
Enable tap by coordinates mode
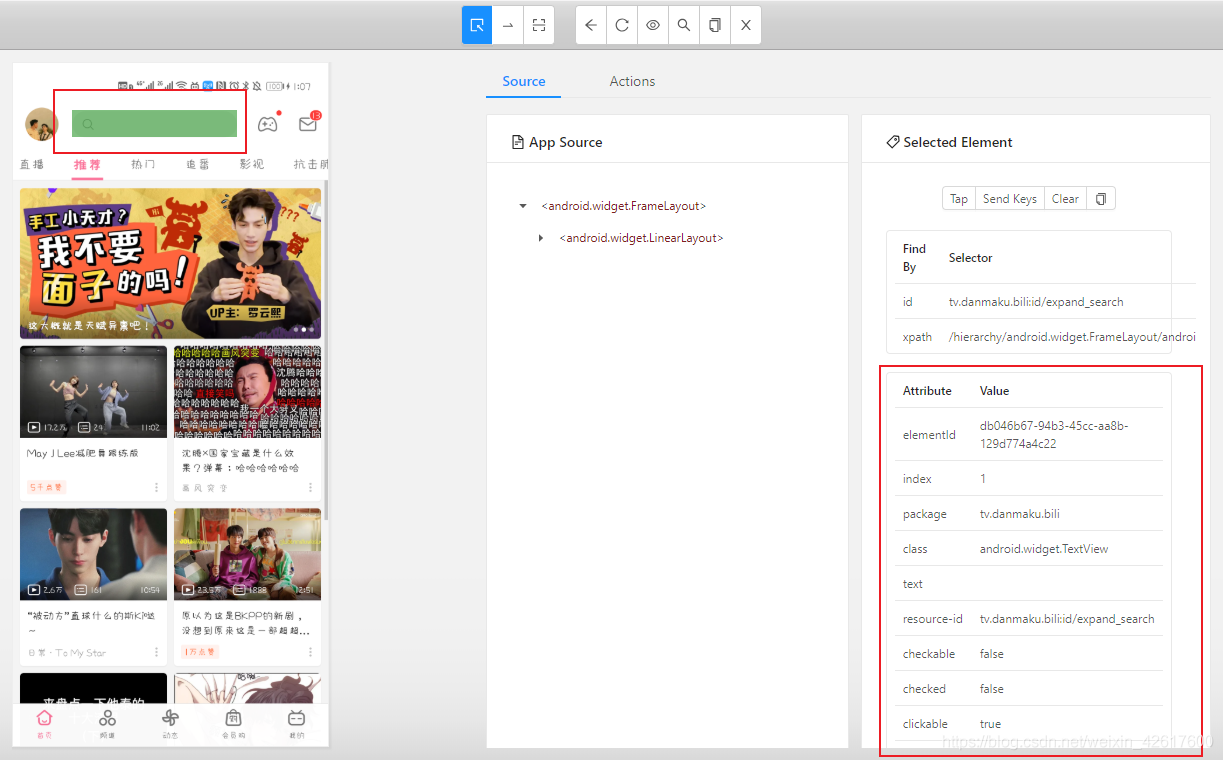tap(539, 25)
